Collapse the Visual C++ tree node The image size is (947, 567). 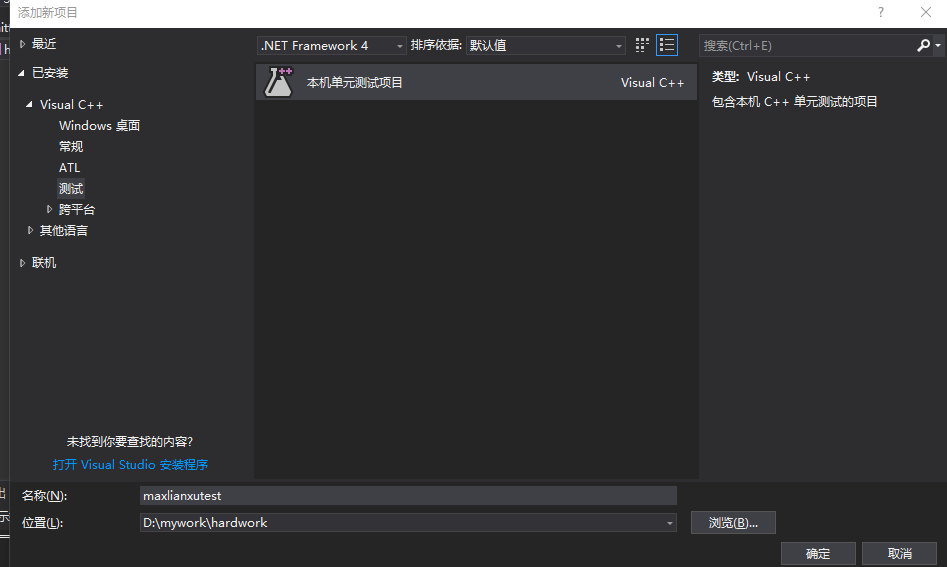point(30,104)
